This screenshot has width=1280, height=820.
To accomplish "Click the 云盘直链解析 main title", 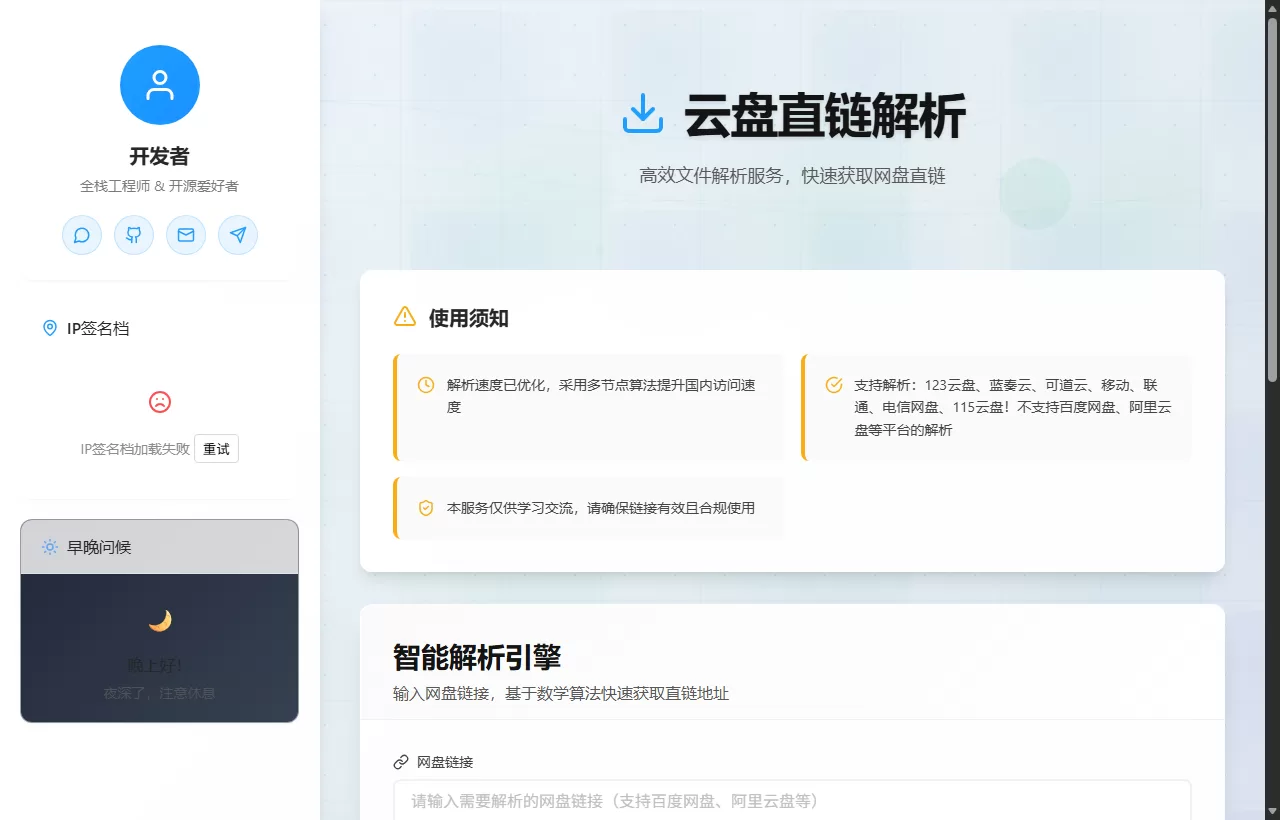I will point(825,115).
